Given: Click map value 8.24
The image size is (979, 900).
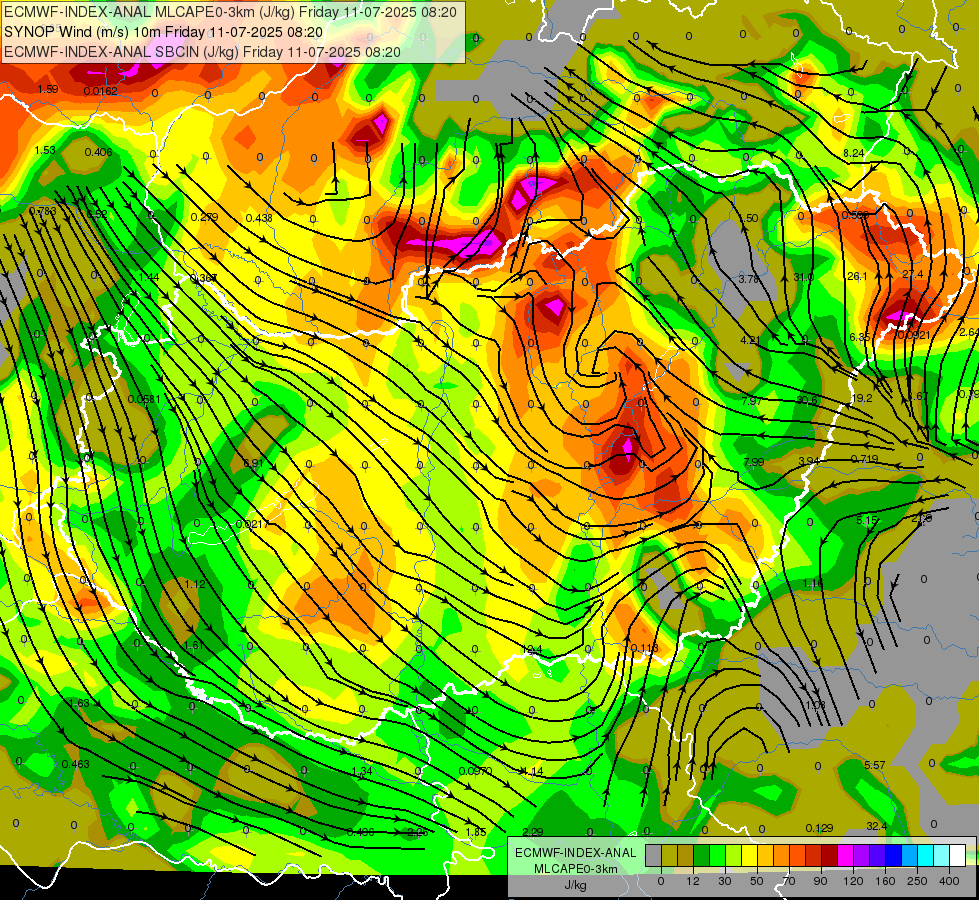Looking at the screenshot, I should point(854,153).
